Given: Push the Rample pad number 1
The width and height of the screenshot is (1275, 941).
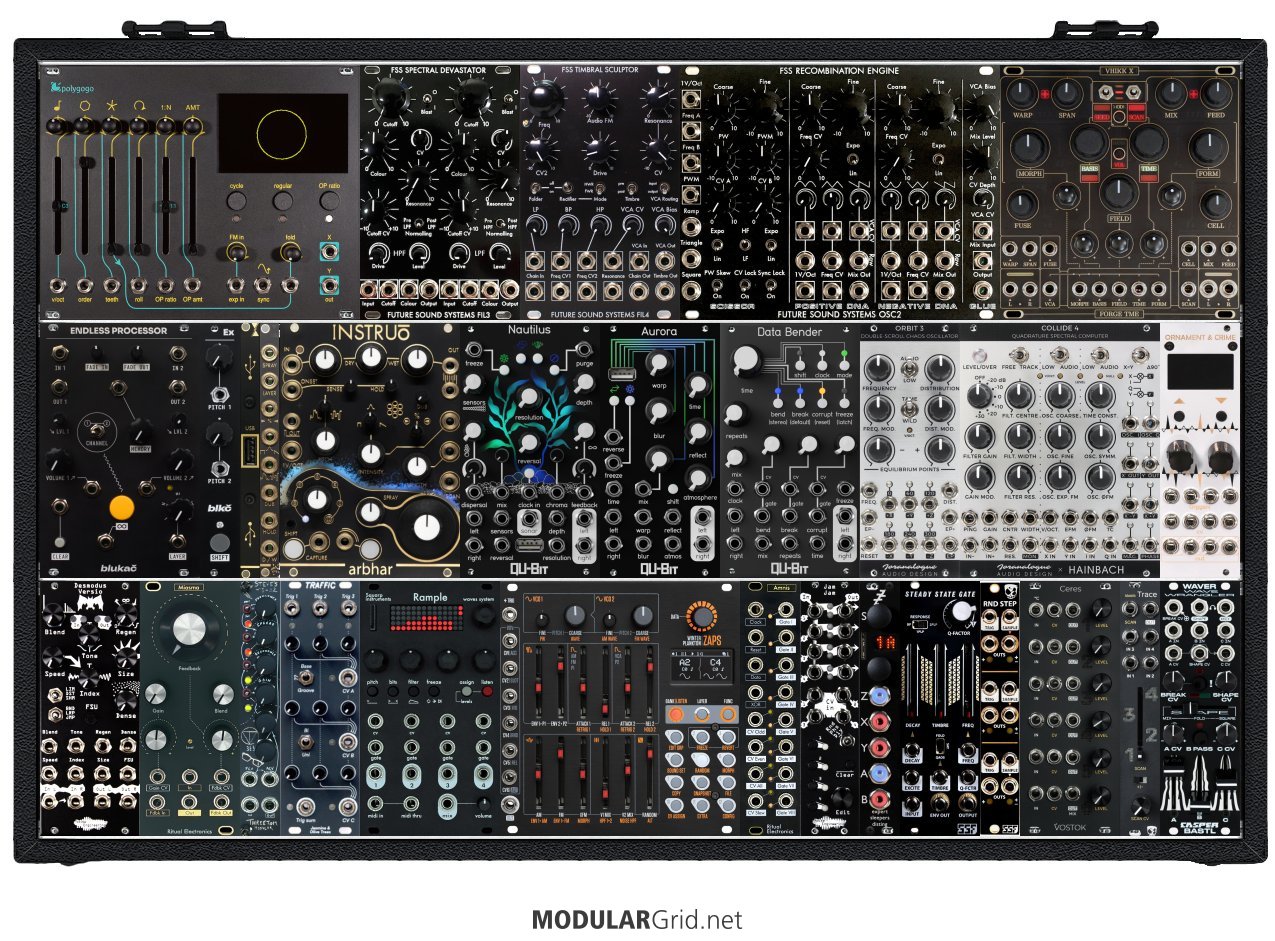Looking at the screenshot, I should click(376, 776).
